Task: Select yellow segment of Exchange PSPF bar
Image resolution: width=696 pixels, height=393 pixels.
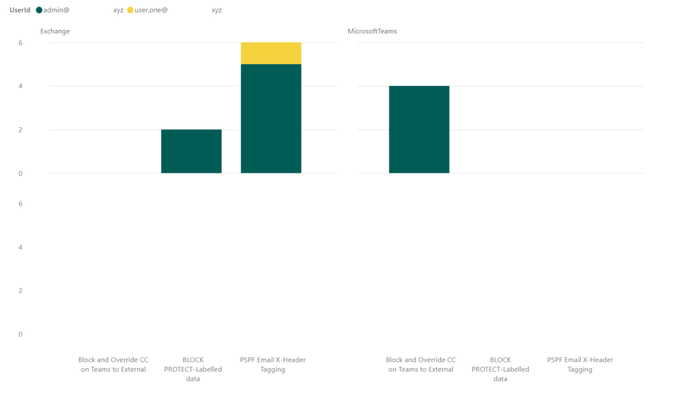Action: click(x=271, y=53)
